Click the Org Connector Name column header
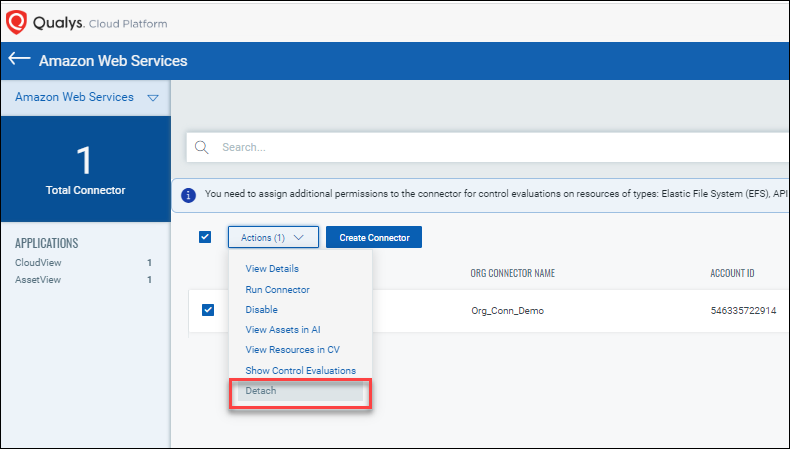Viewport: 790px width, 449px height. [x=512, y=274]
